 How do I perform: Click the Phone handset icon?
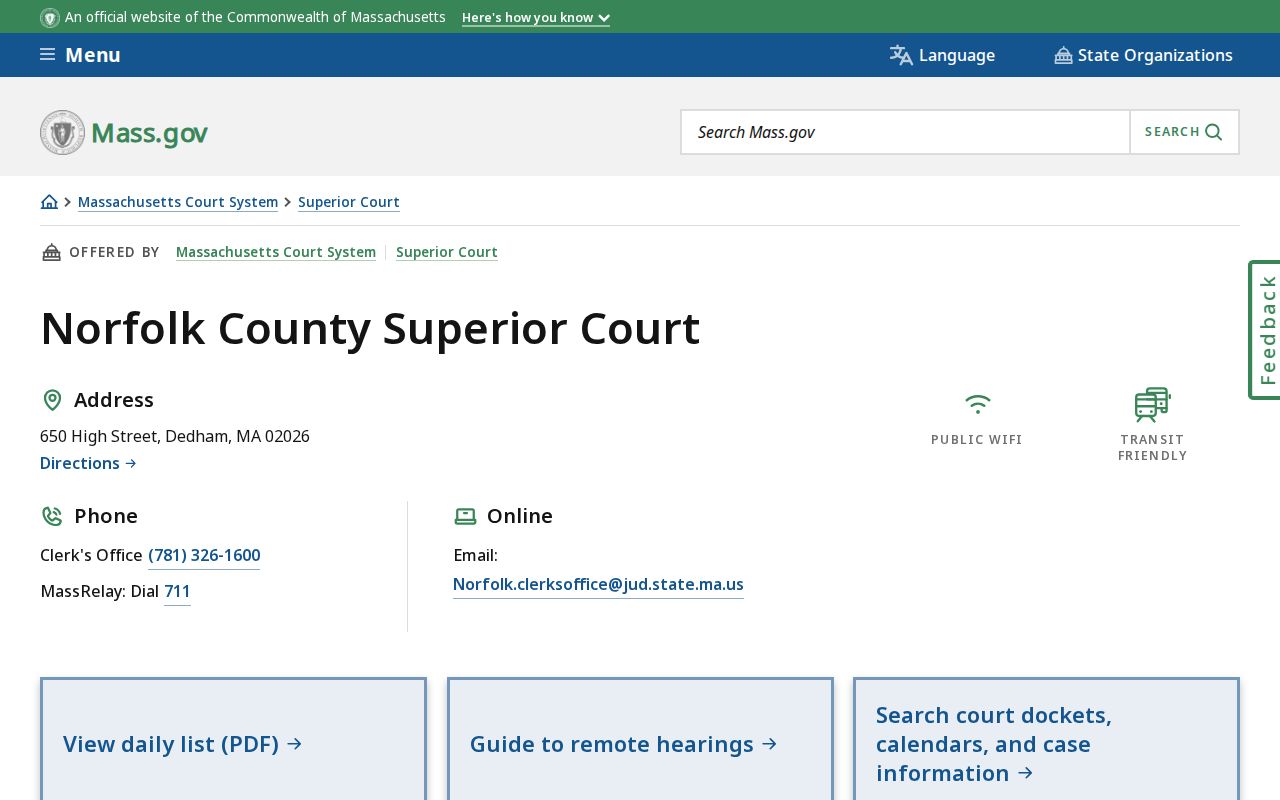52,516
